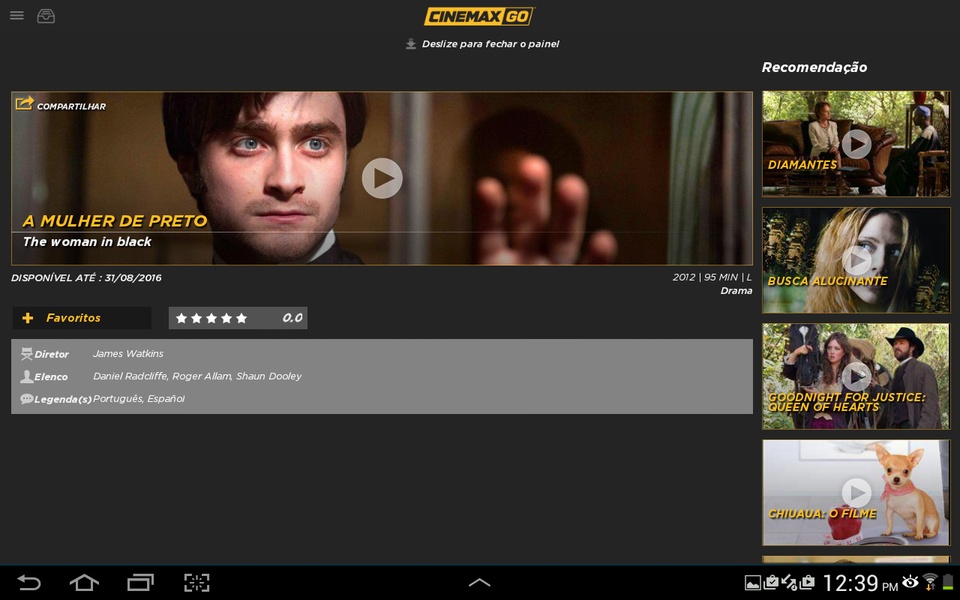The image size is (960, 600).
Task: Tap the screenshot capture icon in navigation bar
Action: (197, 582)
